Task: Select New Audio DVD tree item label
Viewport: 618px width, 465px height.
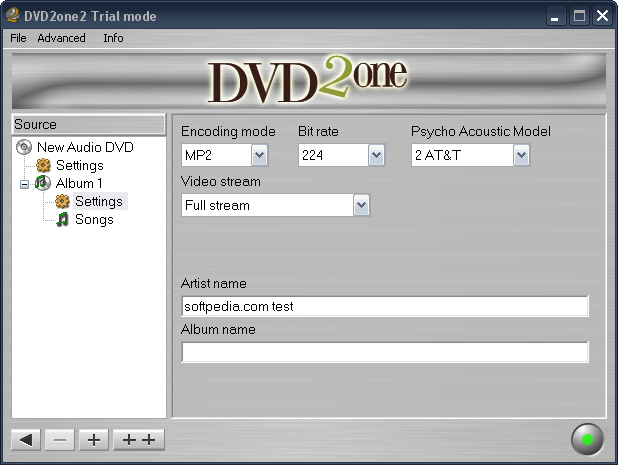Action: [85, 147]
